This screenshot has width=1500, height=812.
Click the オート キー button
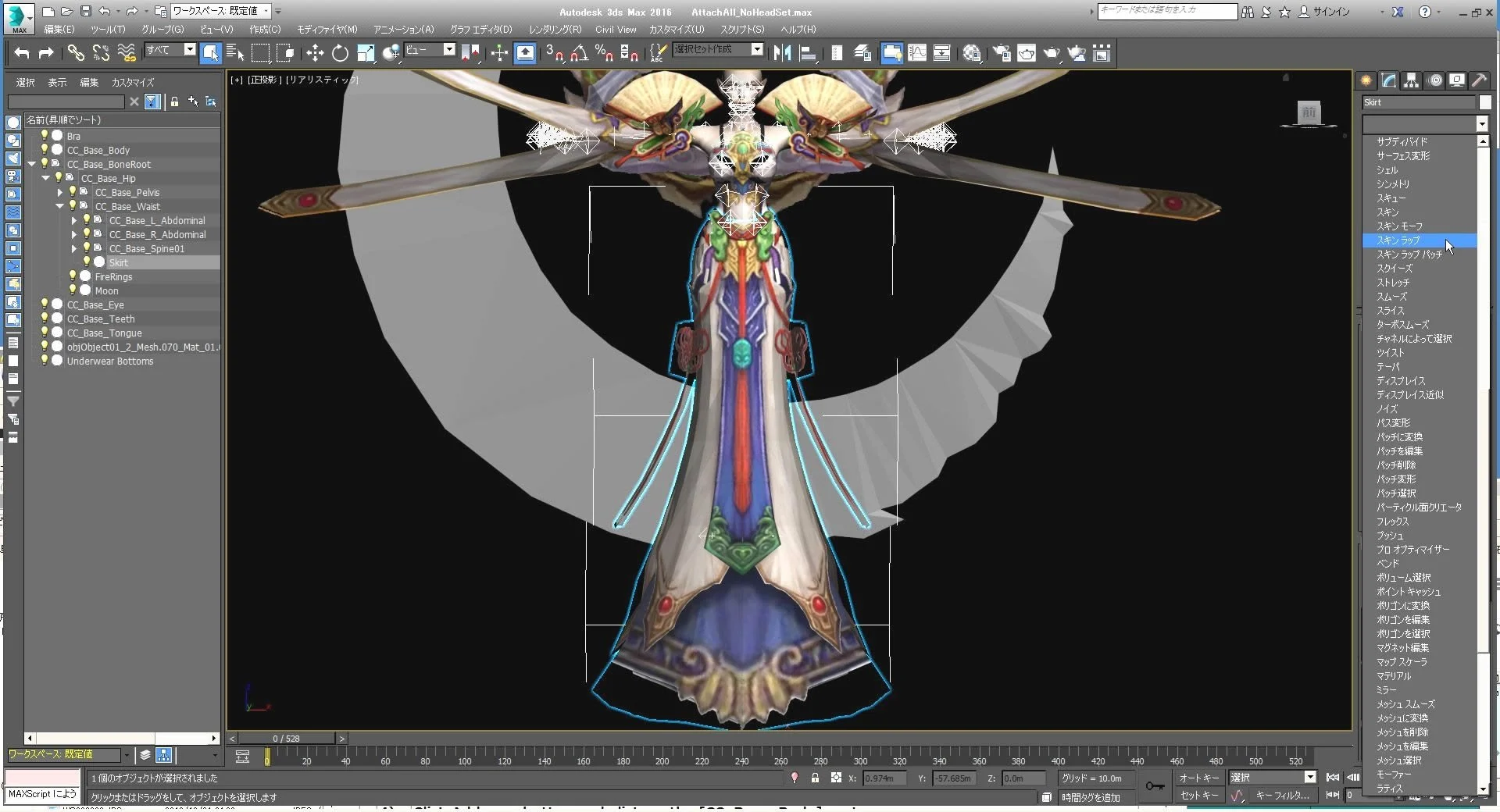[x=1199, y=778]
